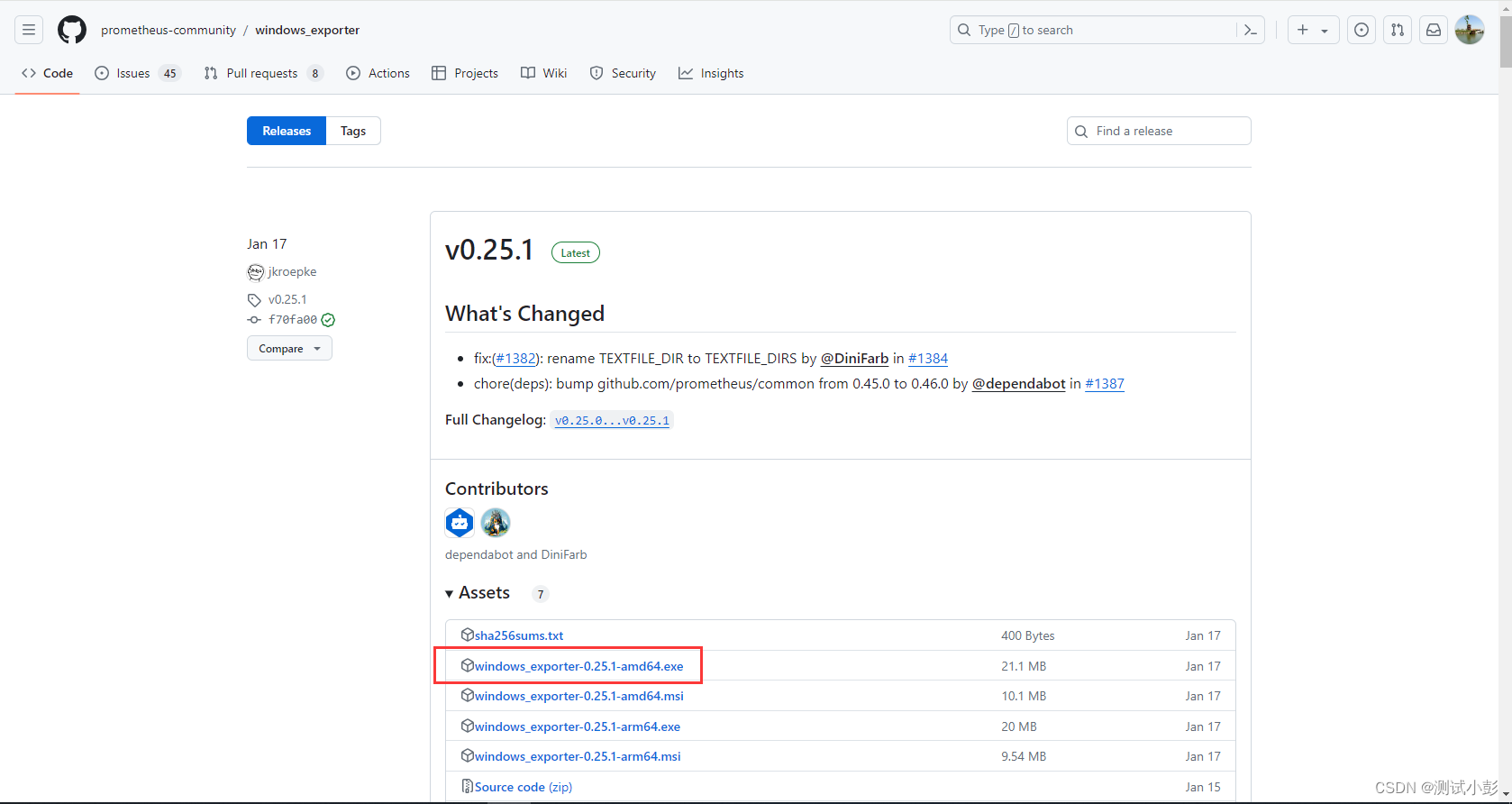Viewport: 1512px width, 804px height.
Task: Open the user profile avatar menu
Action: coord(1470,30)
